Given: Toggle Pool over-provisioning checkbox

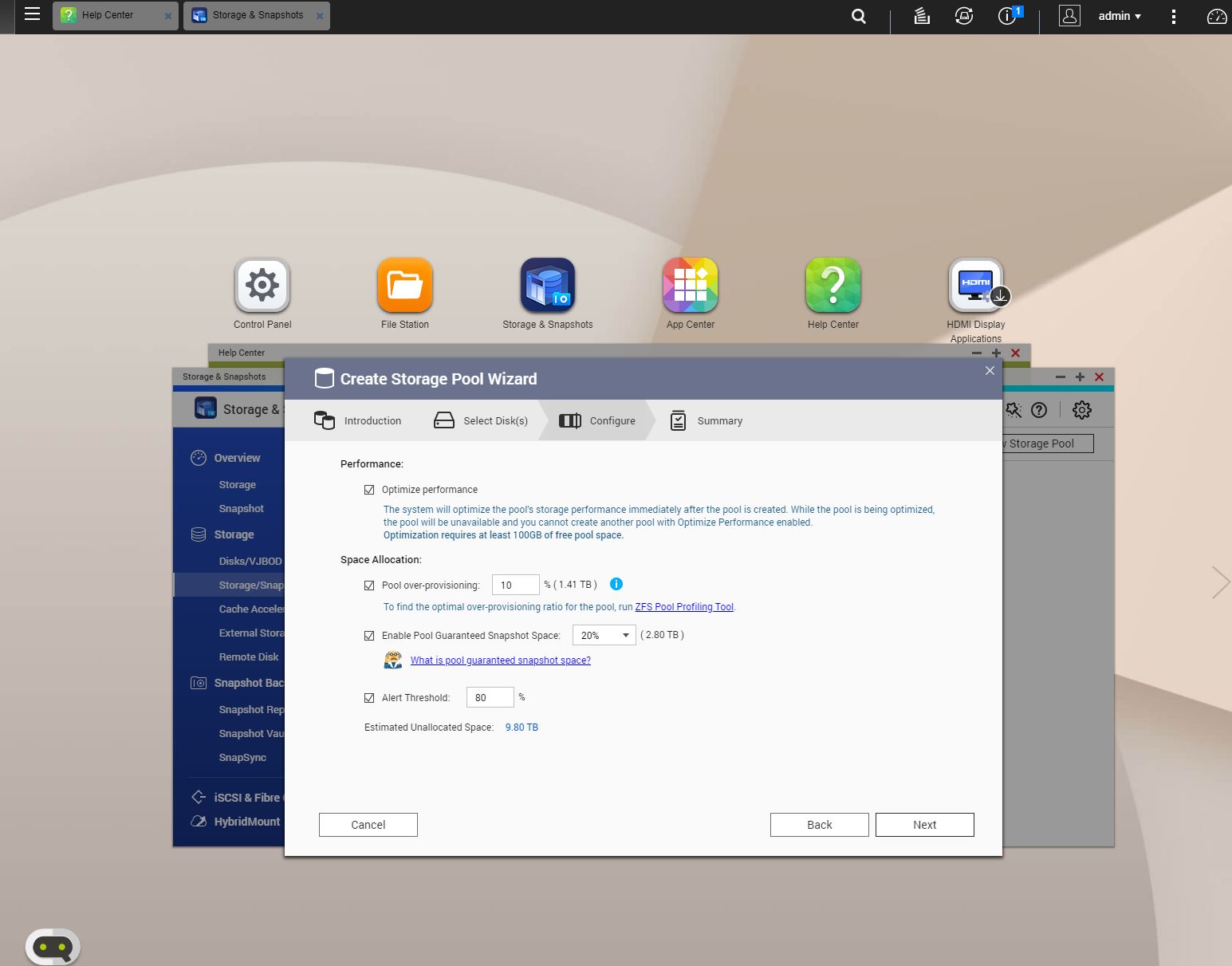Looking at the screenshot, I should coord(369,586).
